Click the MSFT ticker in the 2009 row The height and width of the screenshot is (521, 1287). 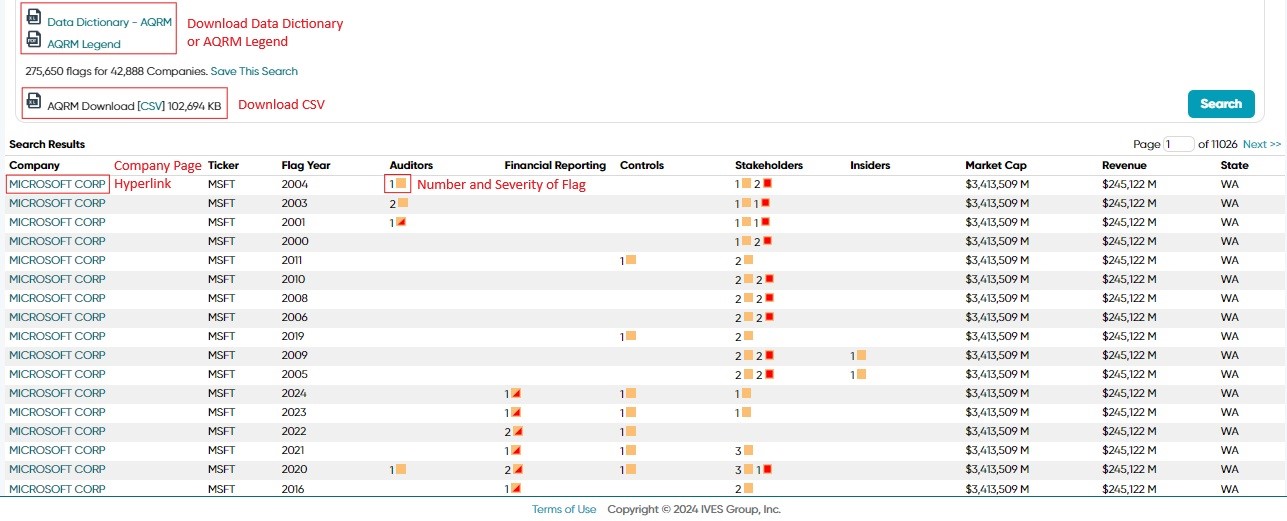(x=222, y=355)
